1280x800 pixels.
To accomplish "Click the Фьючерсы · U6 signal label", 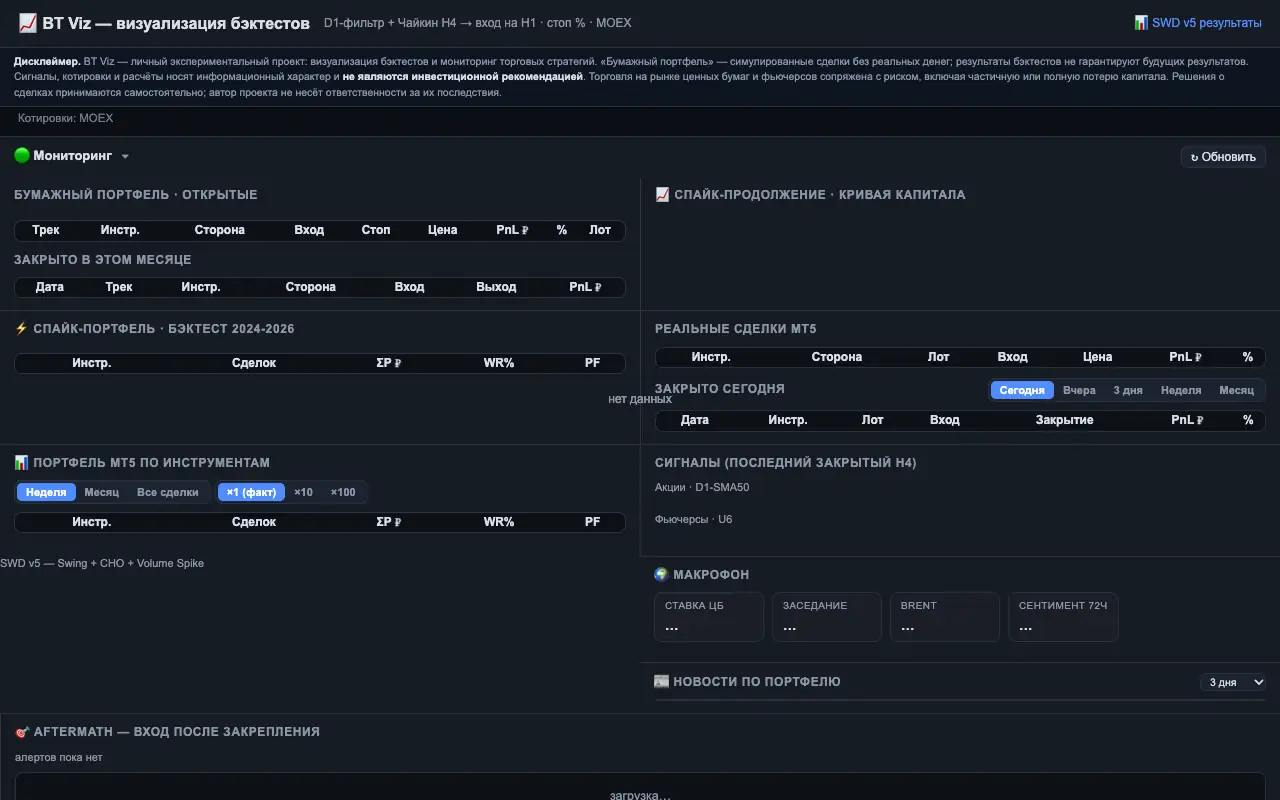I will point(694,519).
